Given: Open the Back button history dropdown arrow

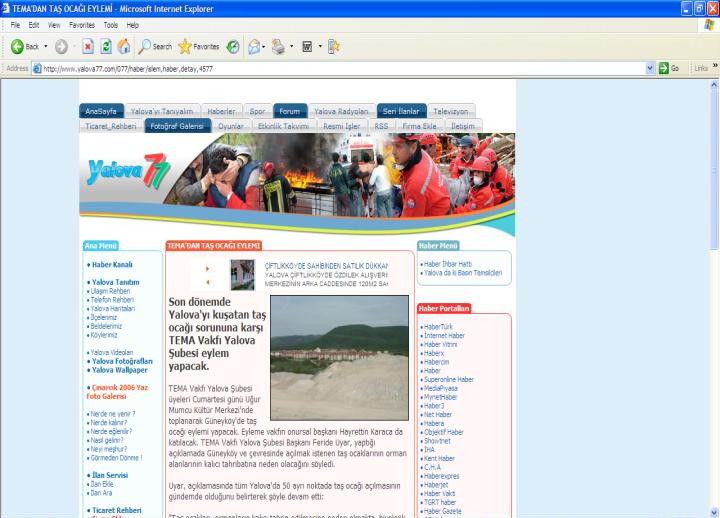Looking at the screenshot, I should point(45,46).
